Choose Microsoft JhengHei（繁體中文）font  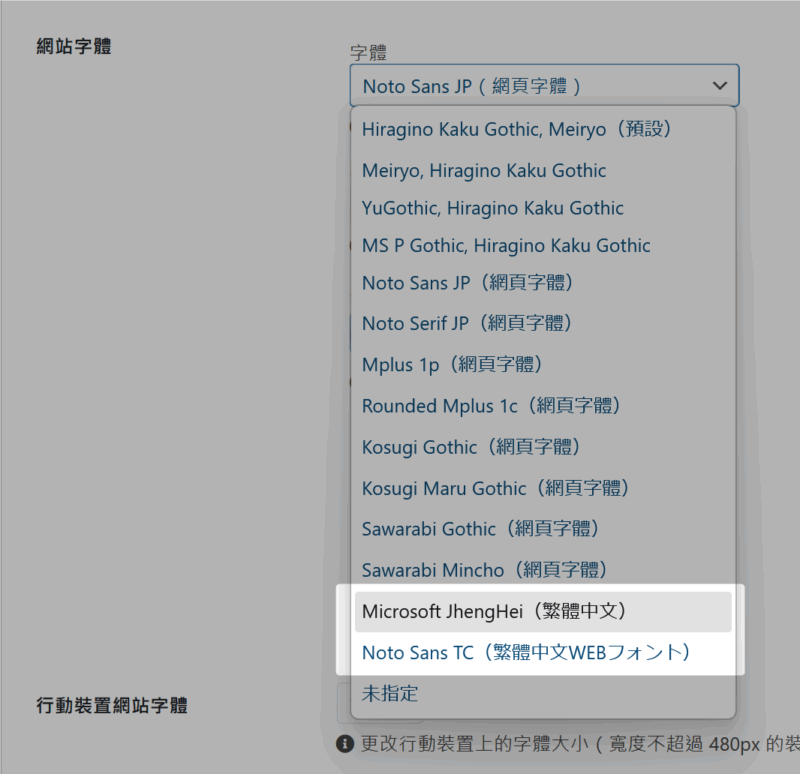coord(543,611)
